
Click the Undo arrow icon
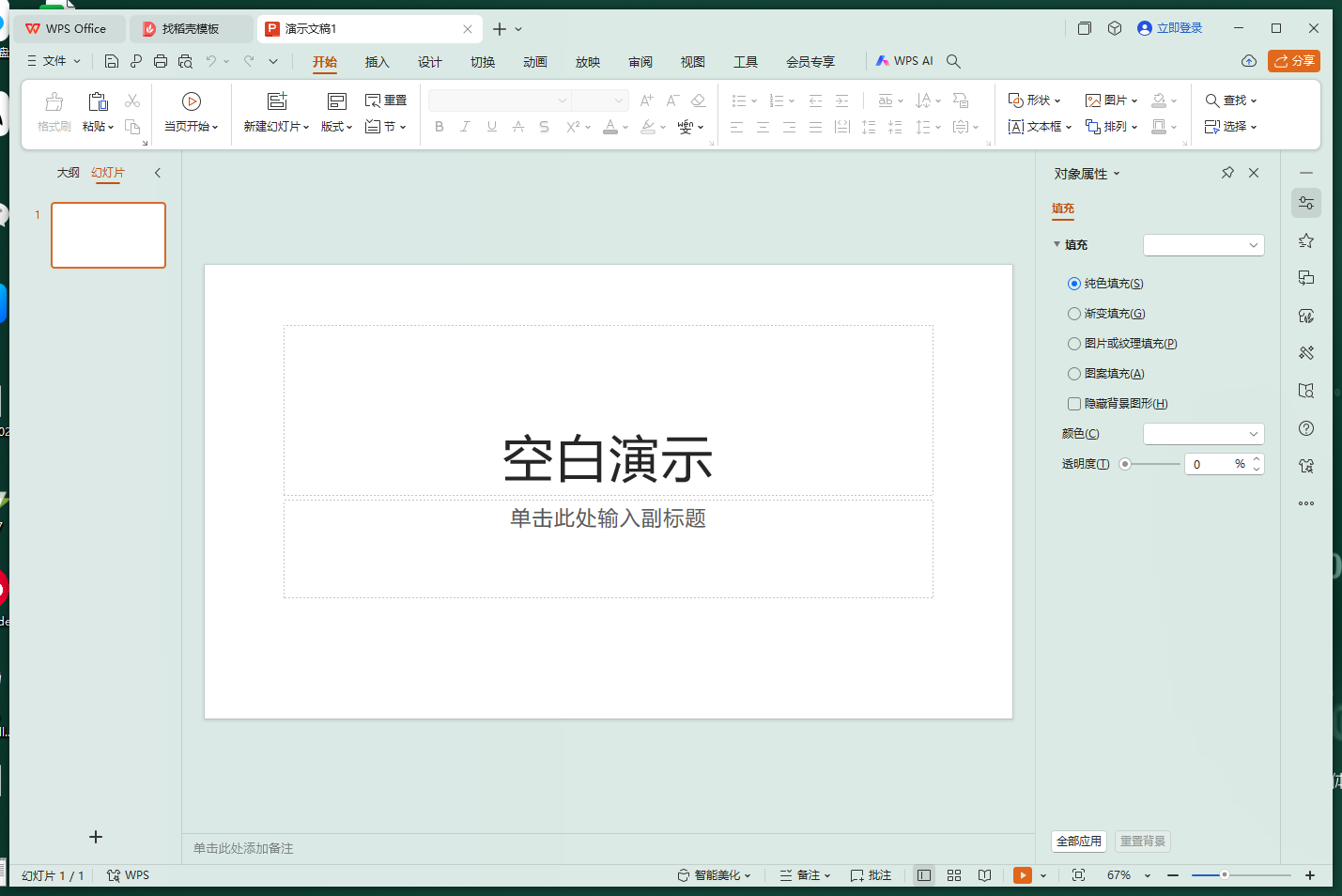point(211,61)
